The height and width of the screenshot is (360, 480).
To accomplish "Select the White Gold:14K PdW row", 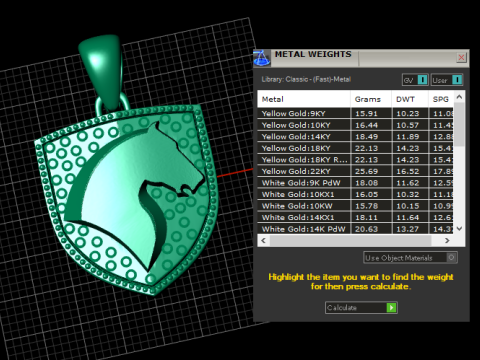I will 356,229.
